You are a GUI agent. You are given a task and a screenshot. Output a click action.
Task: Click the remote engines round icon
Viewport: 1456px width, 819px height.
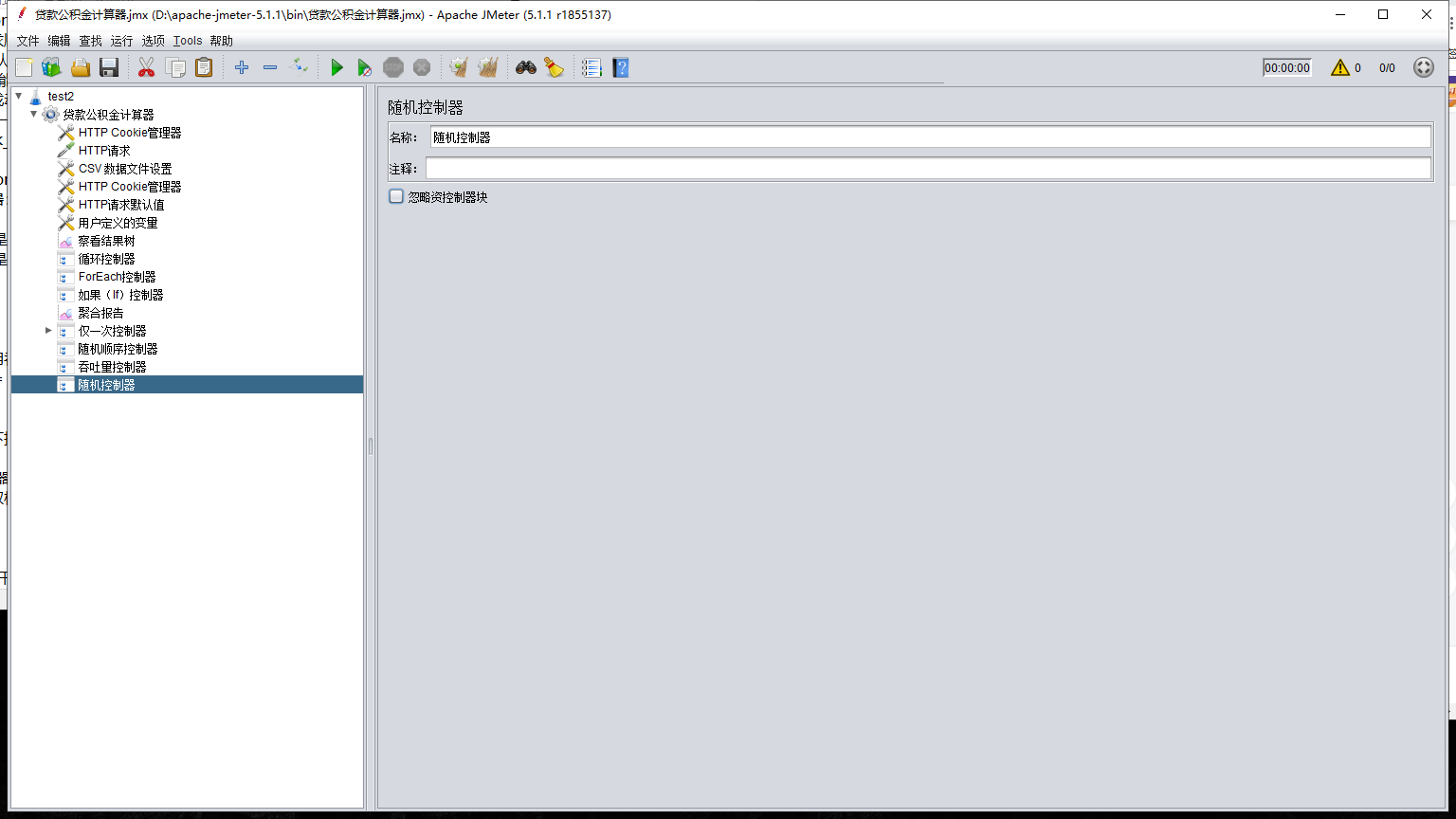pyautogui.click(x=1423, y=67)
